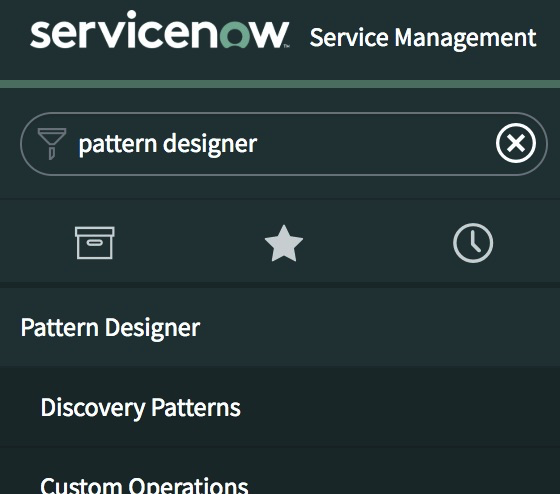The height and width of the screenshot is (494, 560).
Task: Click the ServiceNow logo
Action: [x=160, y=30]
